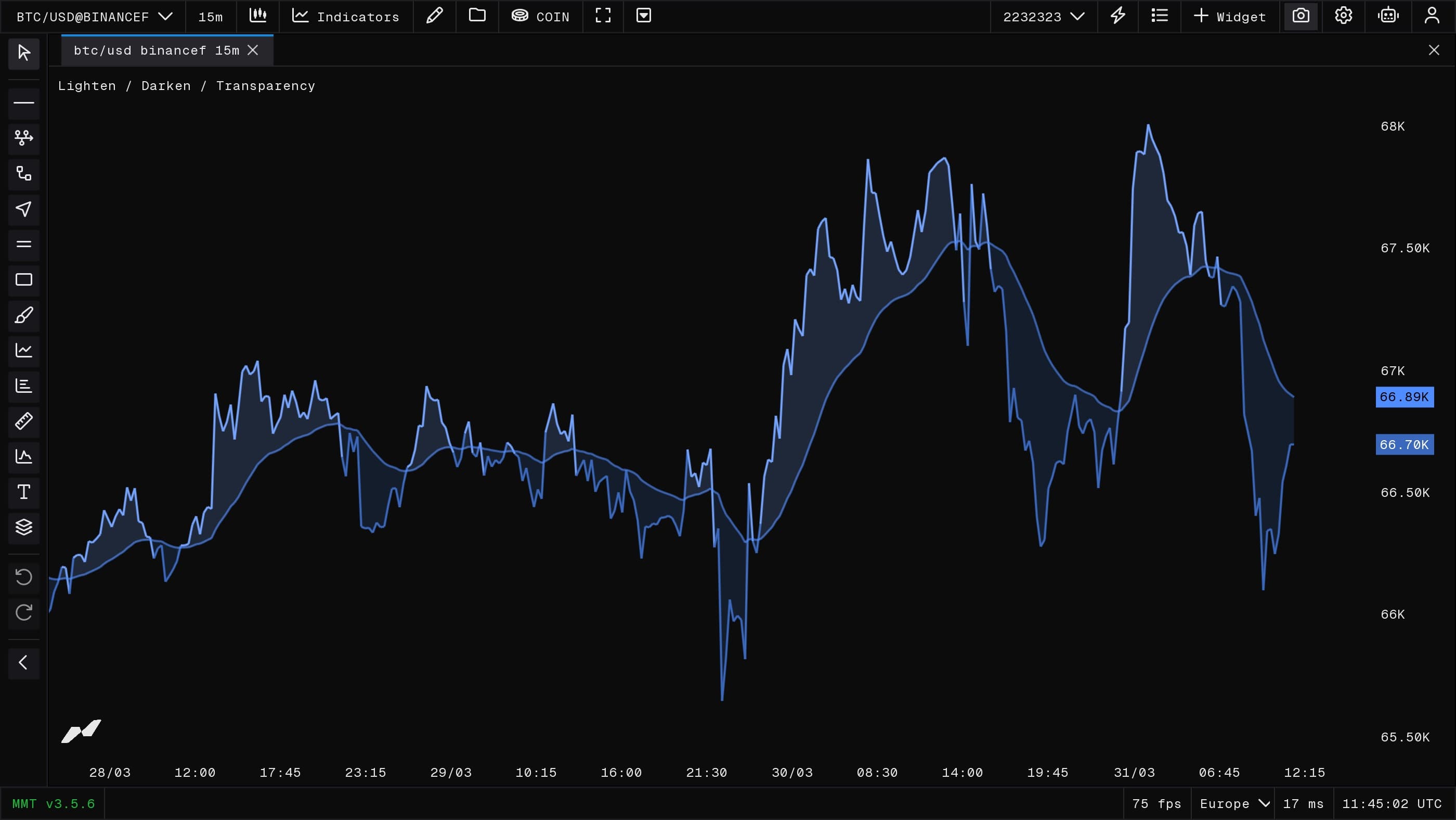Close the chart panel with X at right

(1434, 50)
